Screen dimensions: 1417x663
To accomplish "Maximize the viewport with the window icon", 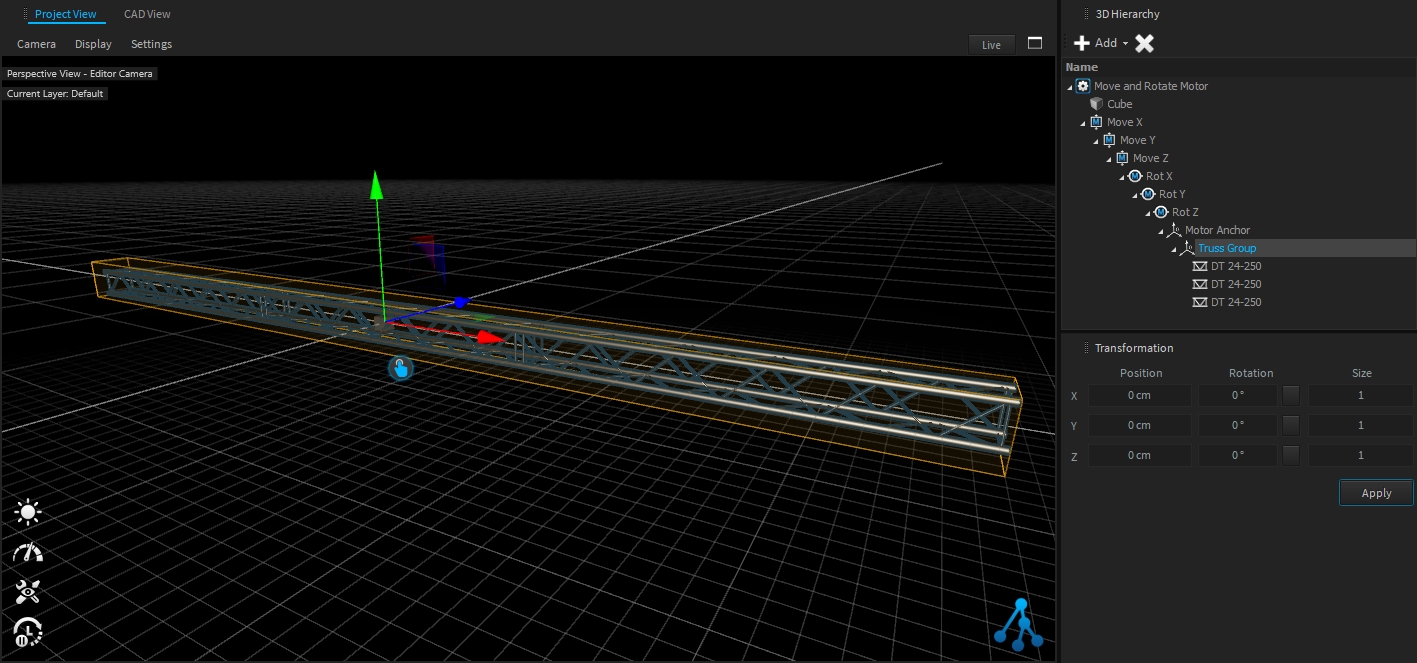I will coord(1035,44).
